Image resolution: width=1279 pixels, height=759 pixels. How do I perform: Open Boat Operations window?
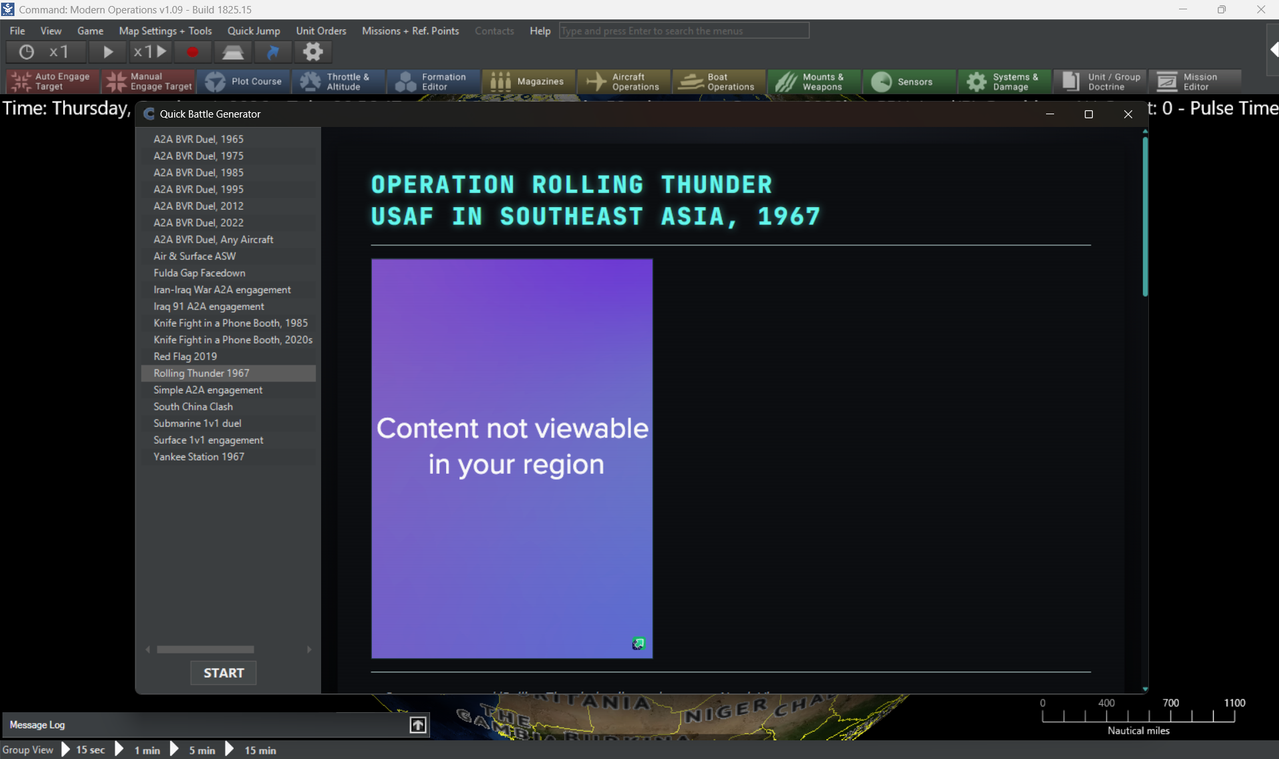point(719,82)
